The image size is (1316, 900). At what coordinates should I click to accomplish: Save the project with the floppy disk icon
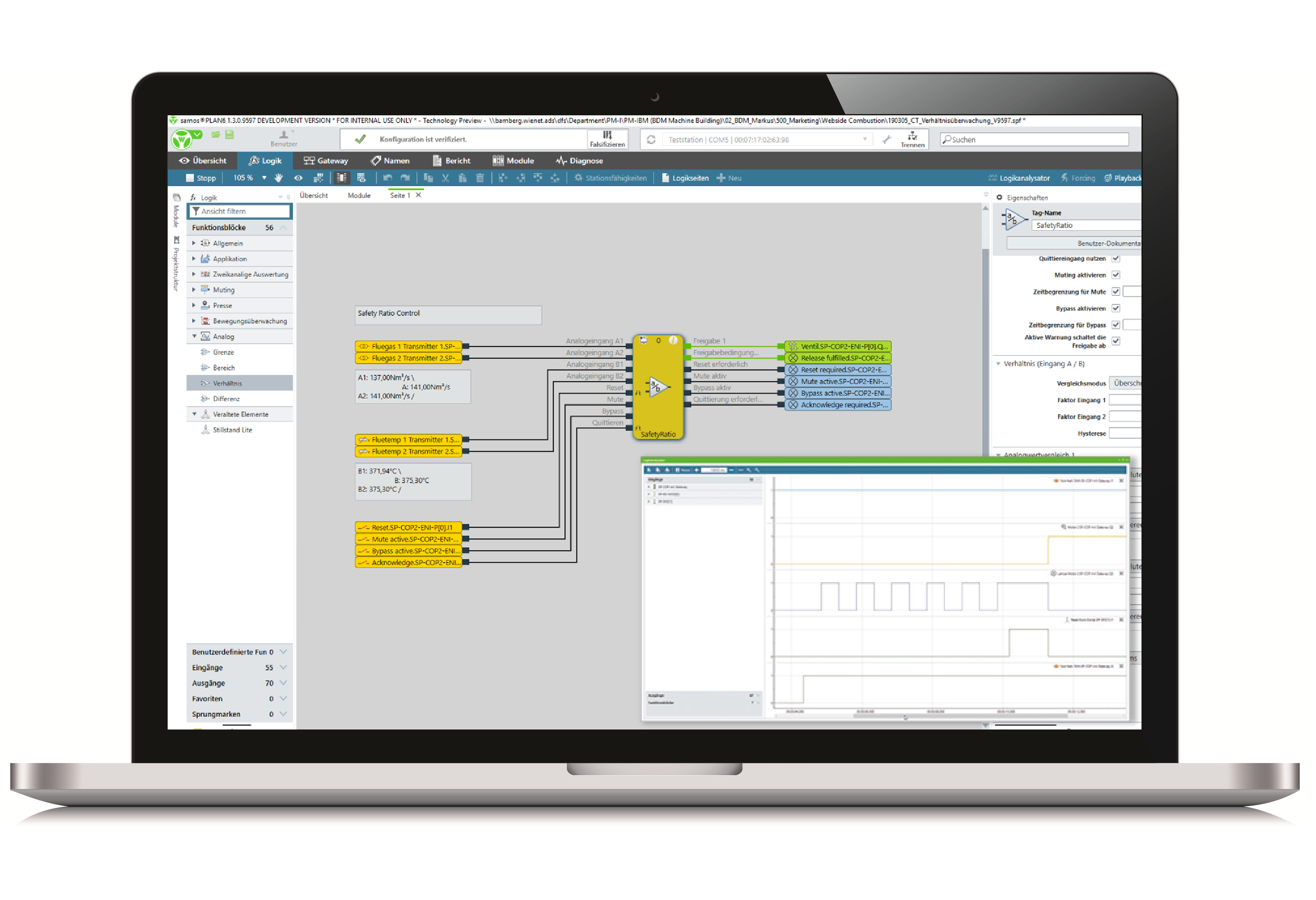[x=229, y=135]
